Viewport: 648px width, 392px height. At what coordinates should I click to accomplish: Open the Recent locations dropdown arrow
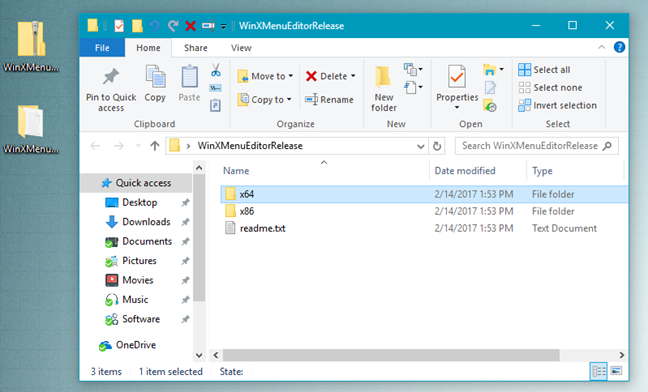[x=138, y=146]
